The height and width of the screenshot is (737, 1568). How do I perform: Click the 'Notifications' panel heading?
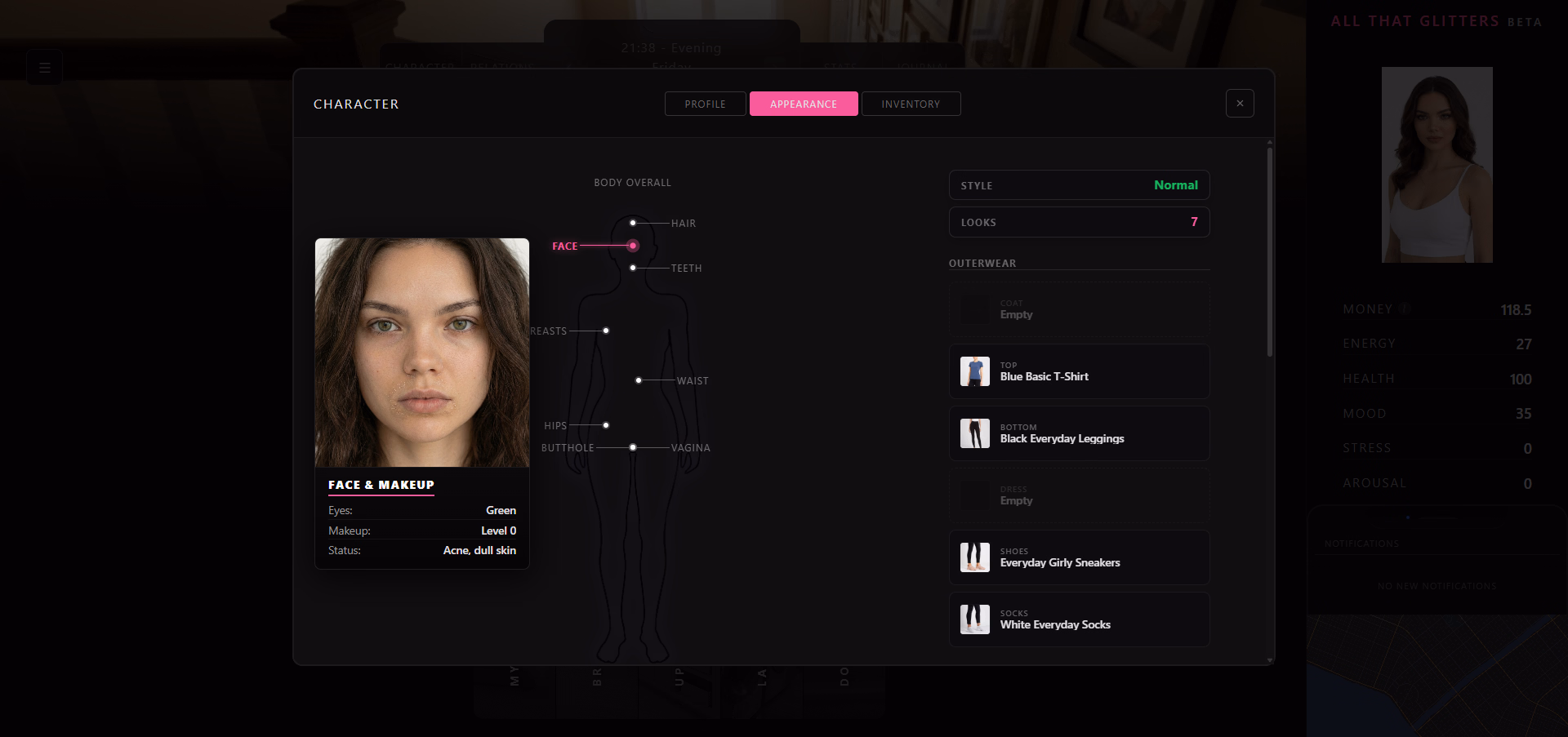(x=1361, y=544)
